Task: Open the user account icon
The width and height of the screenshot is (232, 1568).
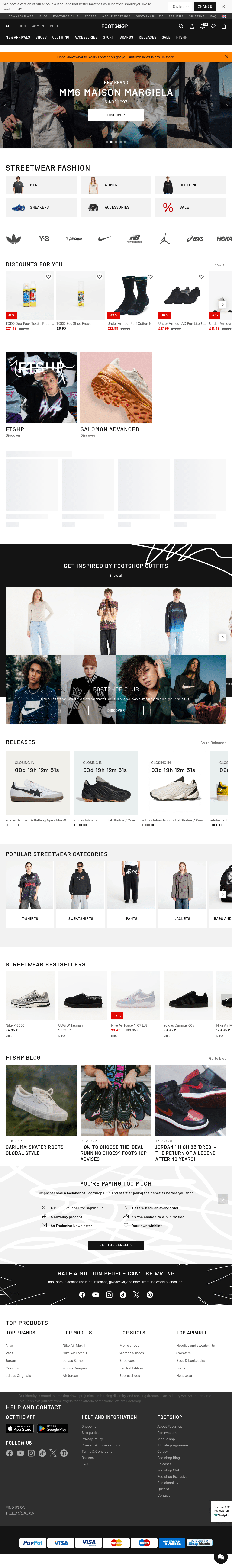Action: [192, 26]
